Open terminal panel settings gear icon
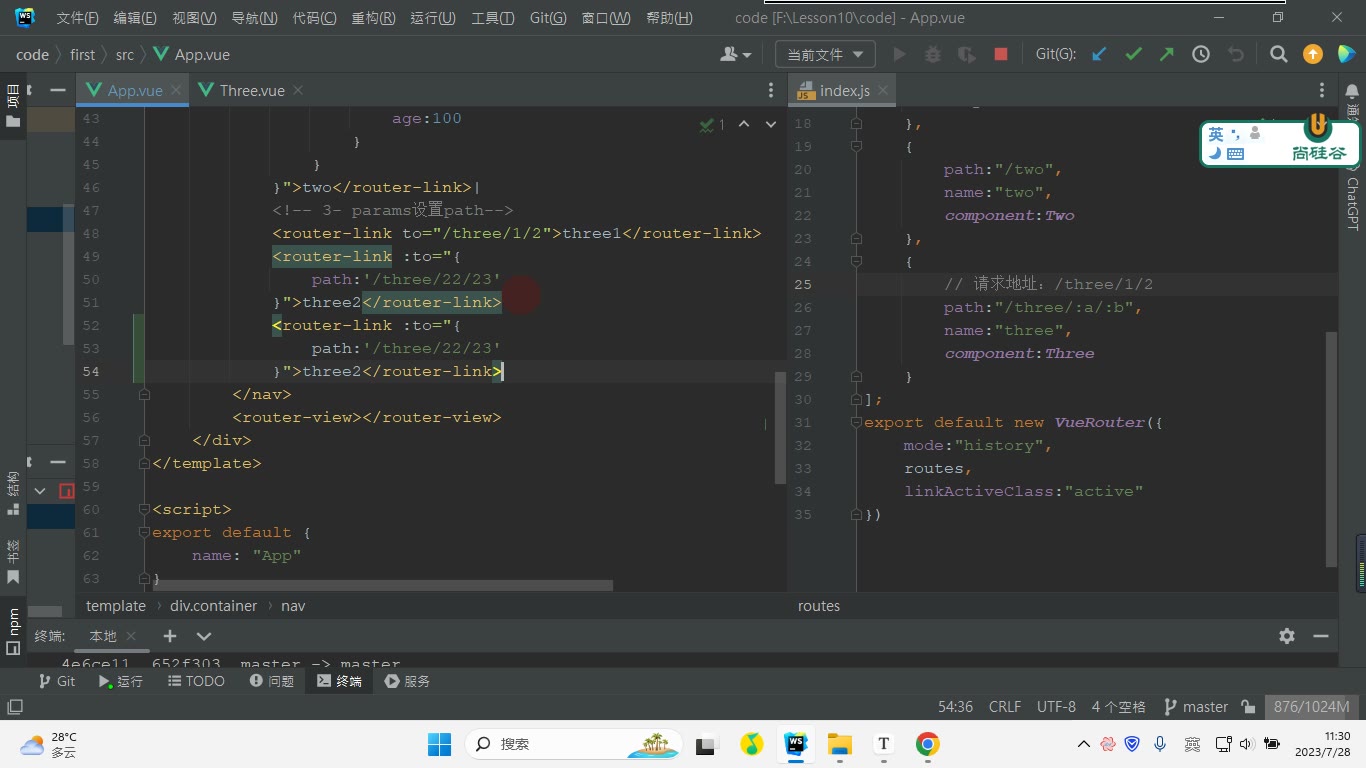Screen dimensions: 1366x768 coord(1287,636)
